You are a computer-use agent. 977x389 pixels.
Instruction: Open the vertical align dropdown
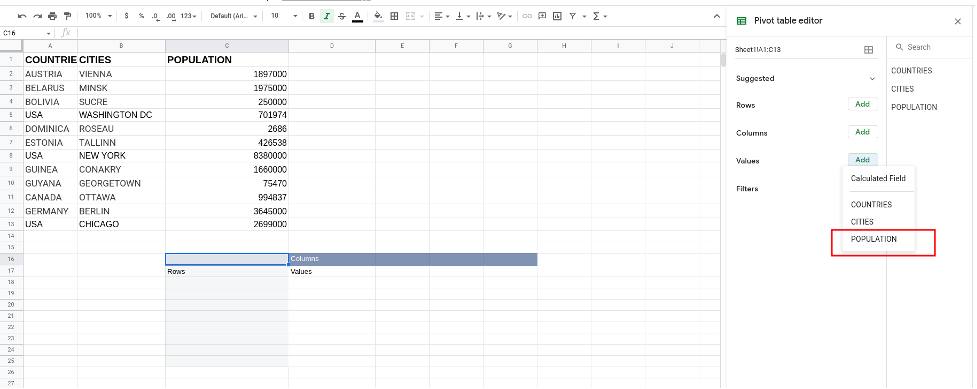tap(462, 16)
